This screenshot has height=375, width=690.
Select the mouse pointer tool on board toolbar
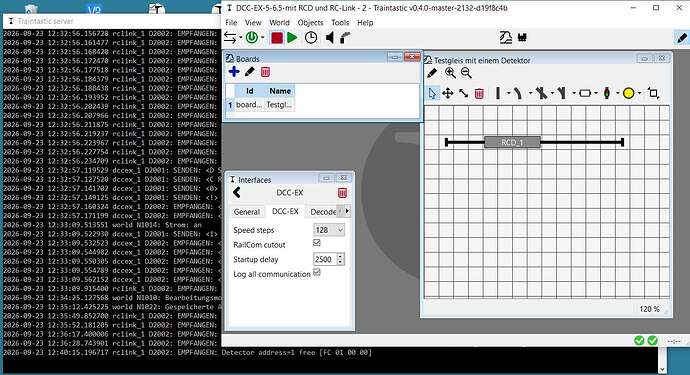(432, 93)
